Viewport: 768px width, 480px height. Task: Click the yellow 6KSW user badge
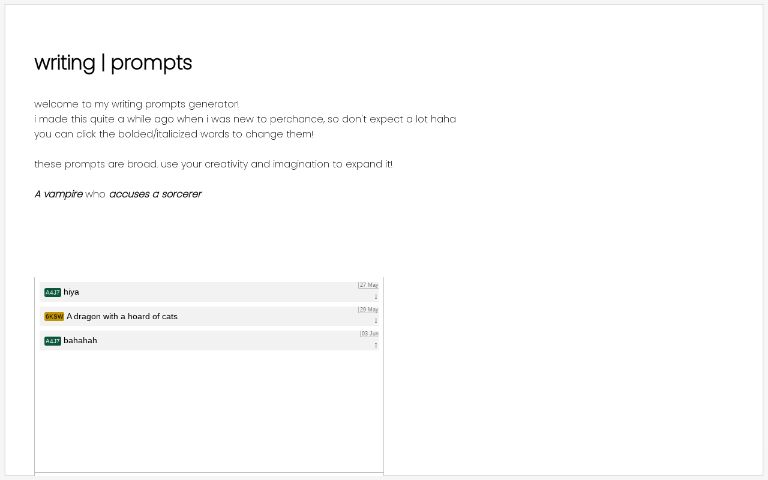54,316
